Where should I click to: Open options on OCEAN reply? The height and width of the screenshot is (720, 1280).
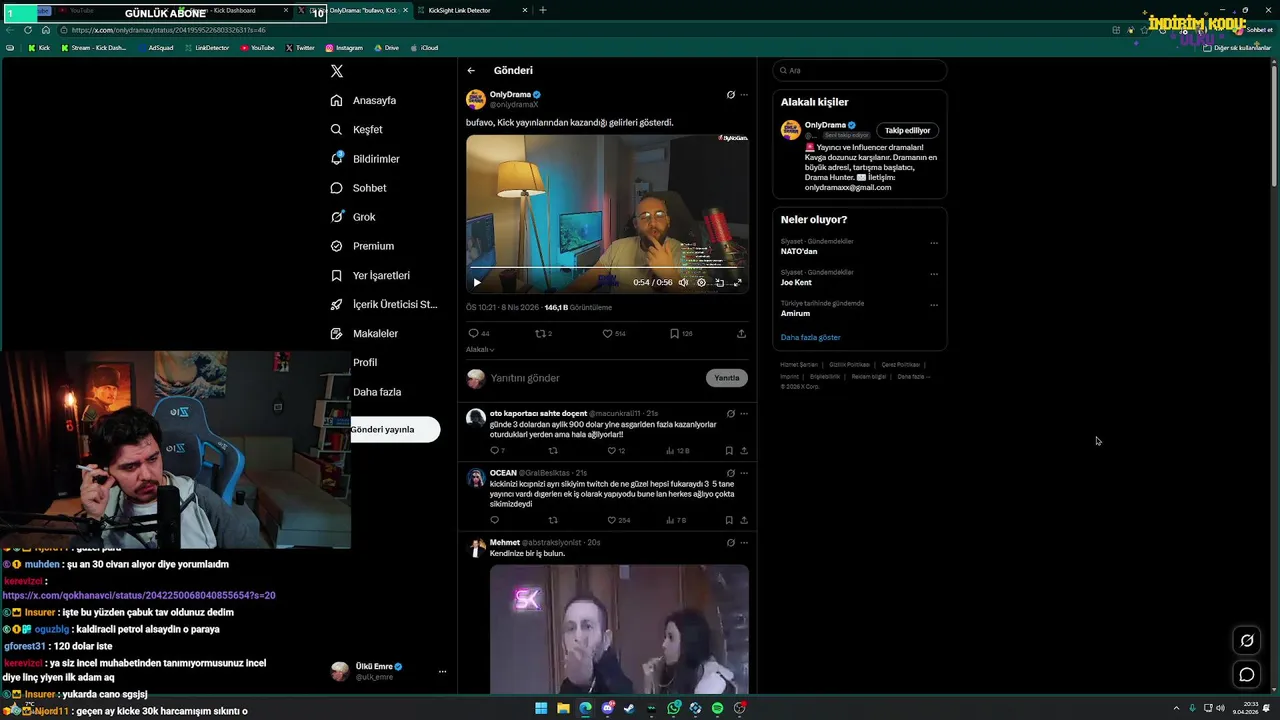tap(744, 472)
